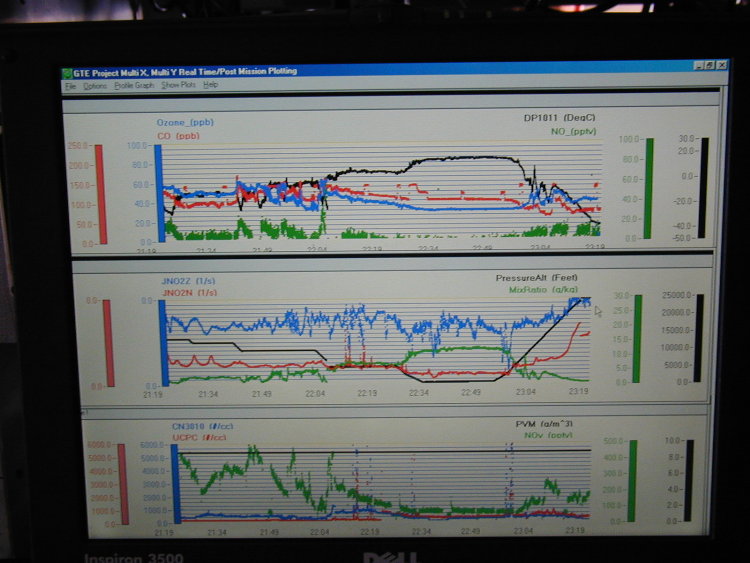Image resolution: width=750 pixels, height=563 pixels.
Task: Click the blue JNO2Z axis color bar
Action: (164, 343)
